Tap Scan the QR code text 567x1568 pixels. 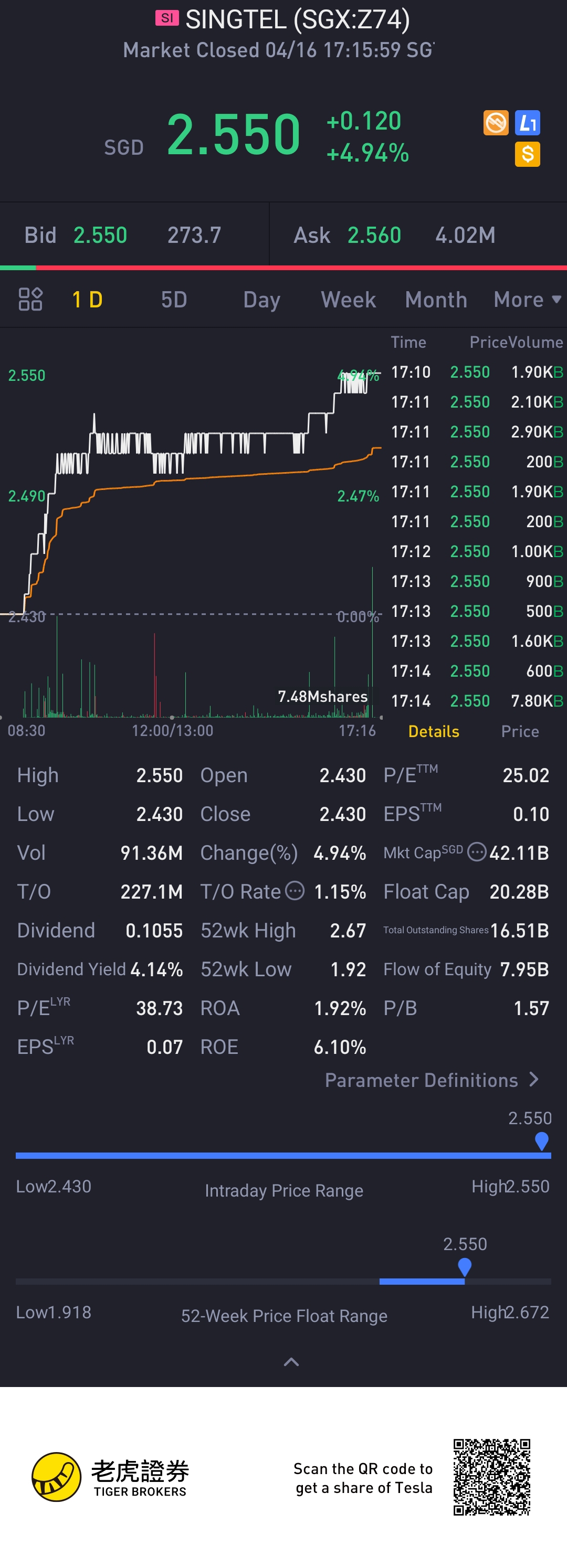pos(364,1477)
